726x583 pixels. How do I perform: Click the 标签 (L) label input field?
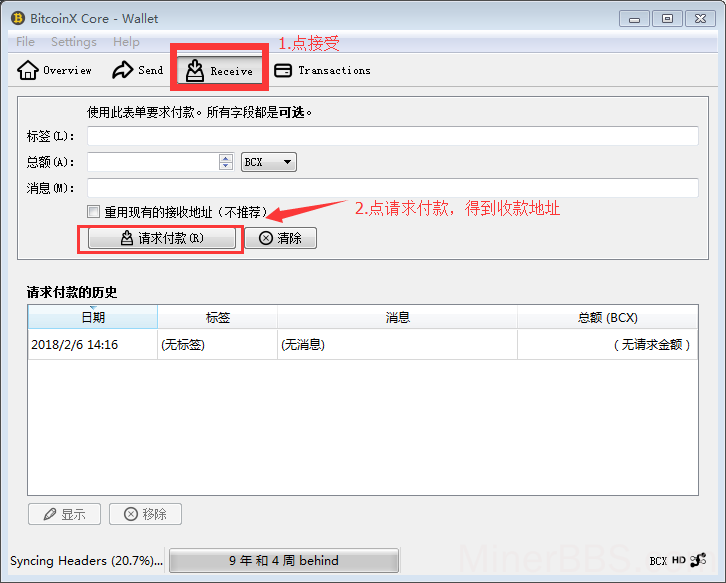point(393,136)
